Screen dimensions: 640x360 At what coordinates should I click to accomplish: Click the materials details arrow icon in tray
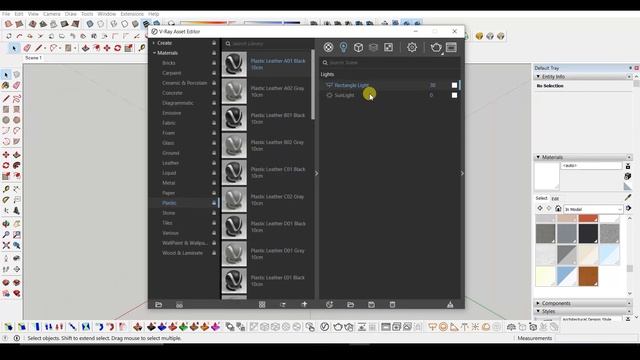pos(629,208)
